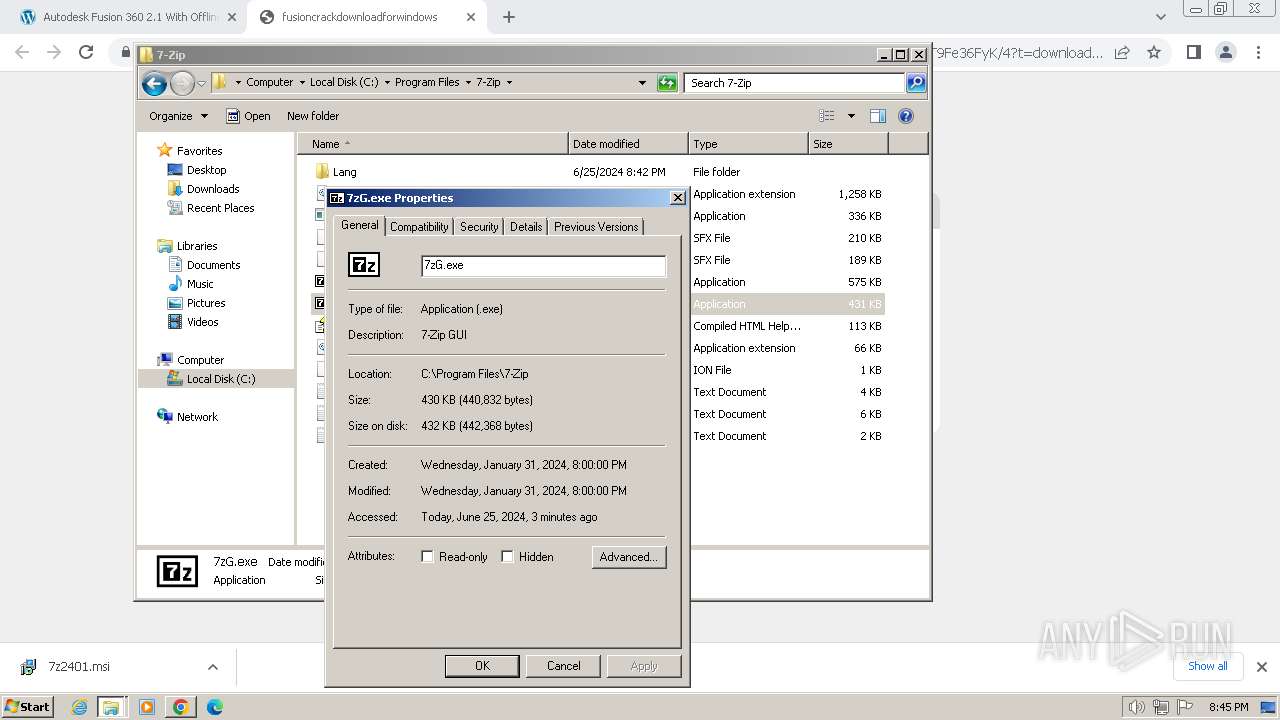The height and width of the screenshot is (720, 1280).
Task: Click the Search 7-Zip box
Action: (x=795, y=83)
